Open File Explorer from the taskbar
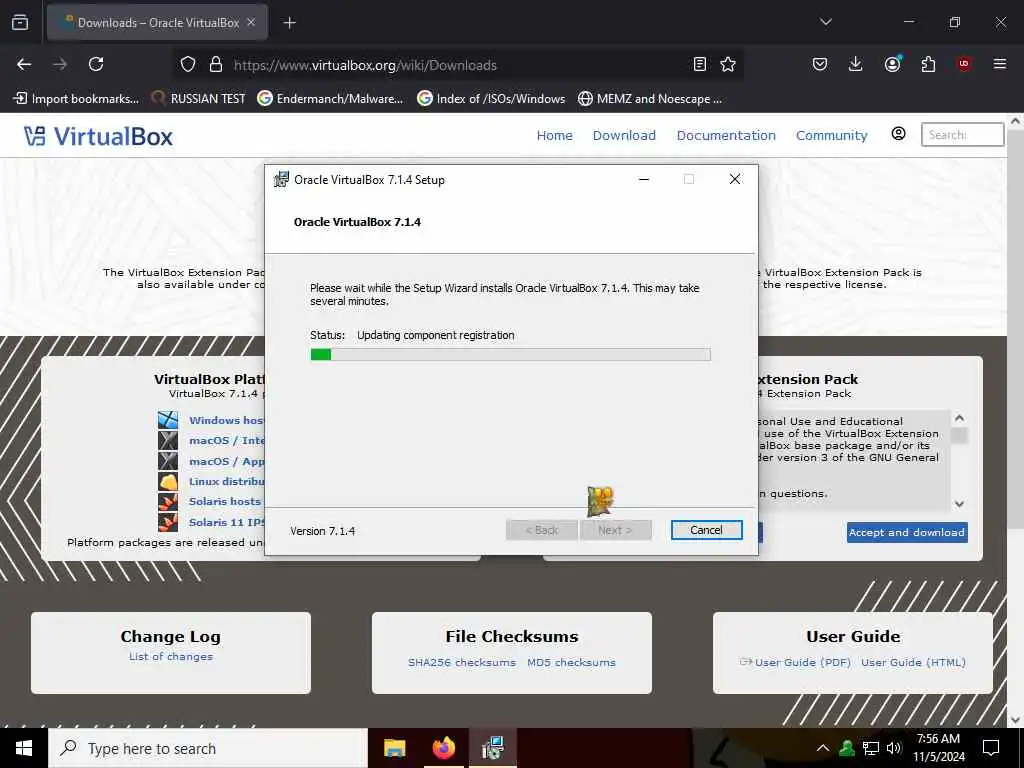This screenshot has height=768, width=1024. pos(394,748)
